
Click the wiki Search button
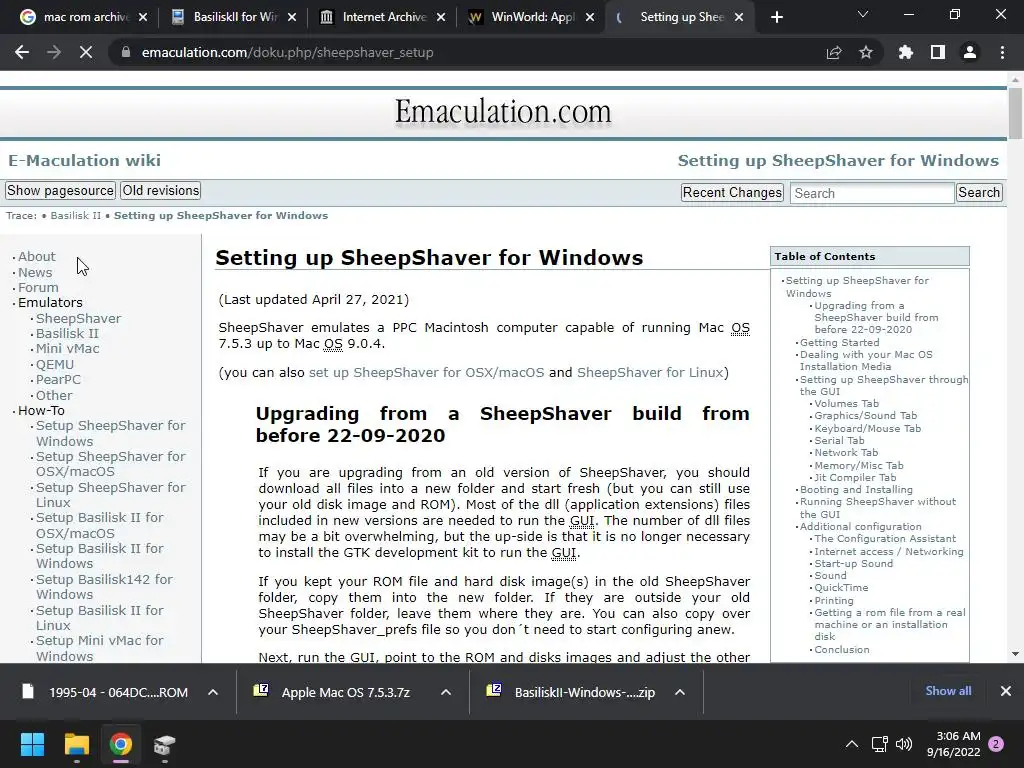(979, 193)
